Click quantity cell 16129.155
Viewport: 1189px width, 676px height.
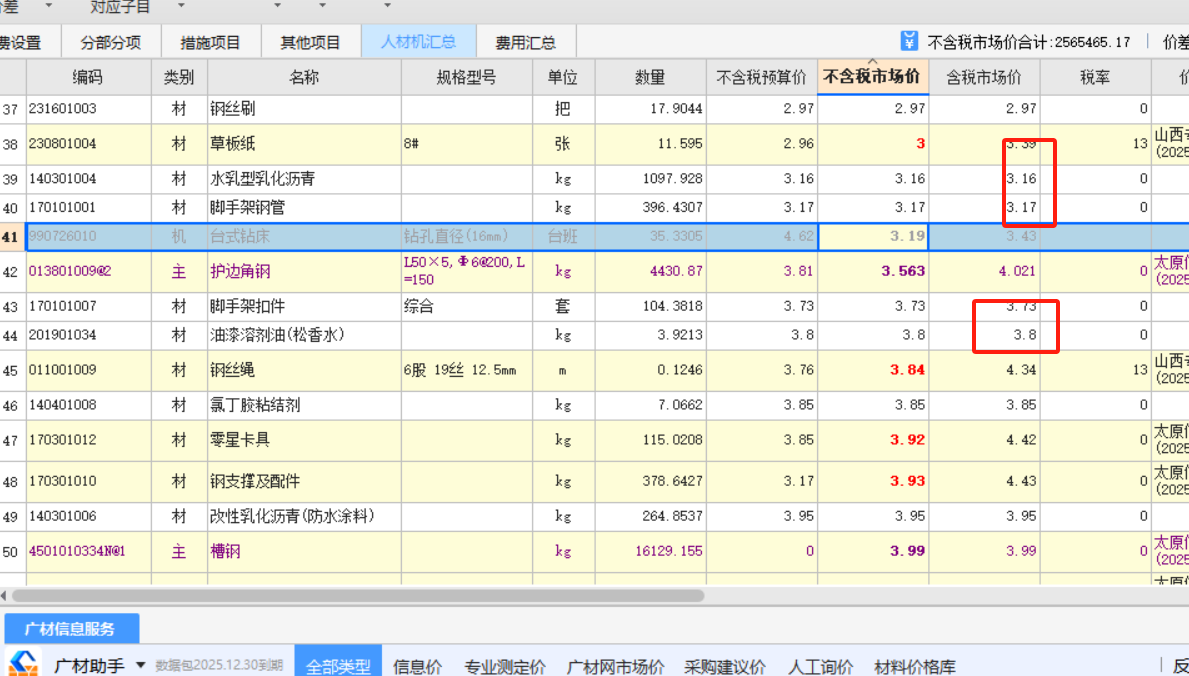pos(651,552)
